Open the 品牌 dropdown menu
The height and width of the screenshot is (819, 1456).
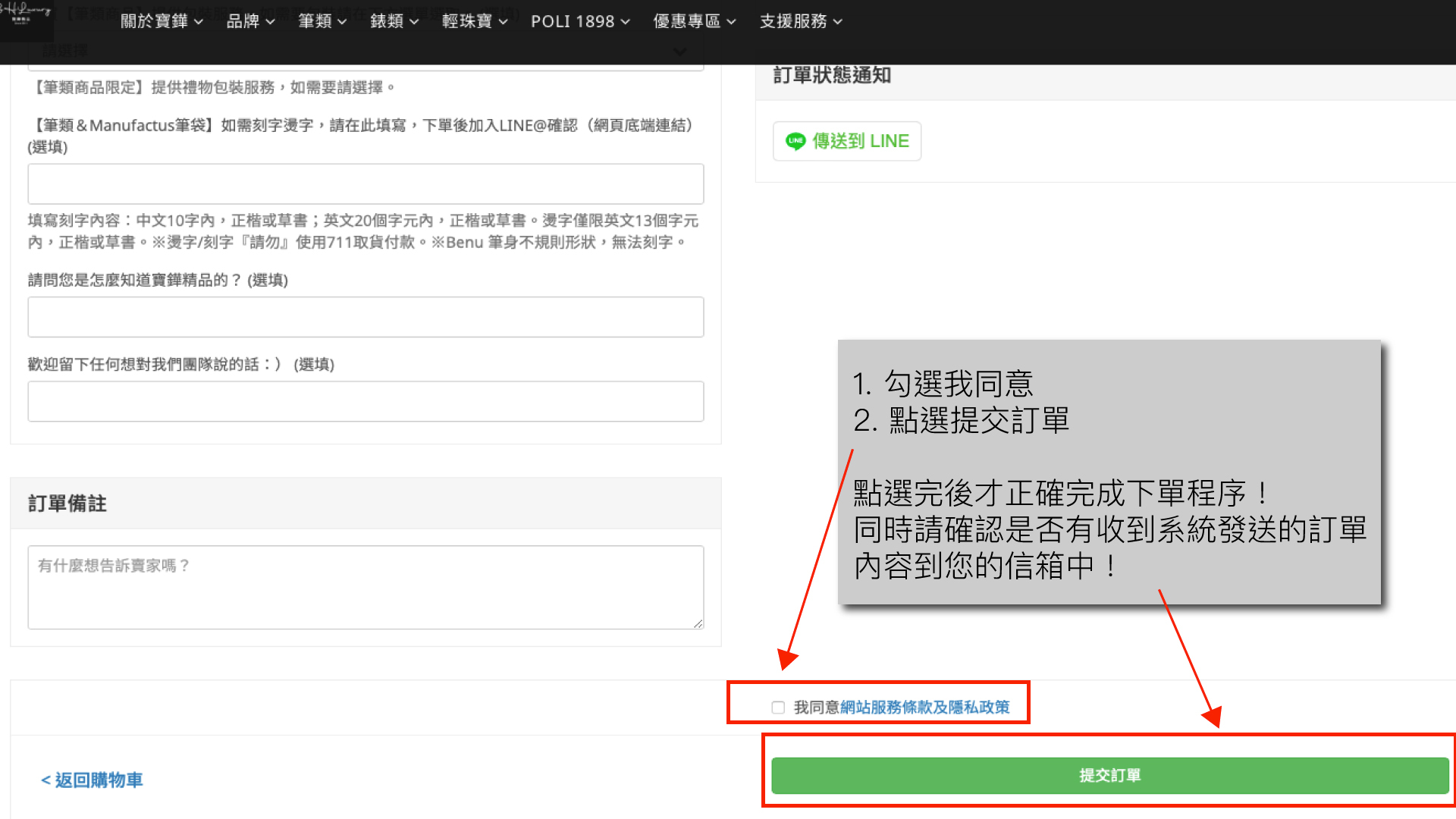click(250, 21)
